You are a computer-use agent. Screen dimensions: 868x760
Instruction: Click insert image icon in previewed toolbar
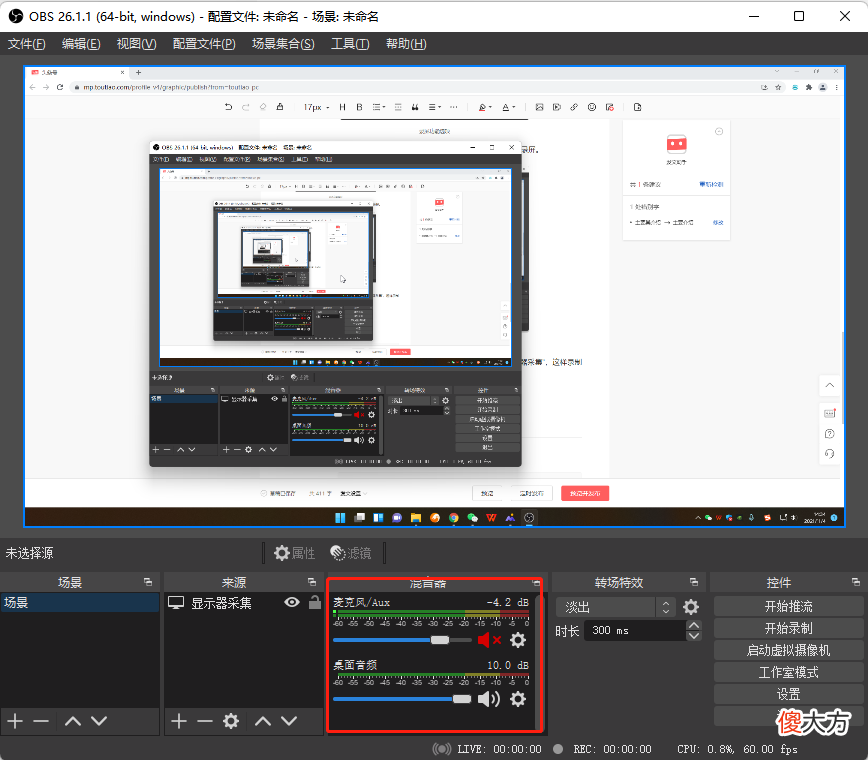click(x=539, y=107)
